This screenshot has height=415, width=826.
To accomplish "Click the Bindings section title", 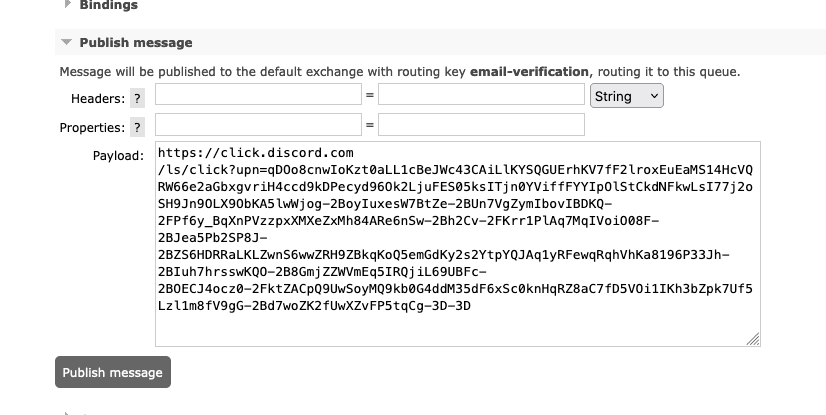I will [x=109, y=5].
